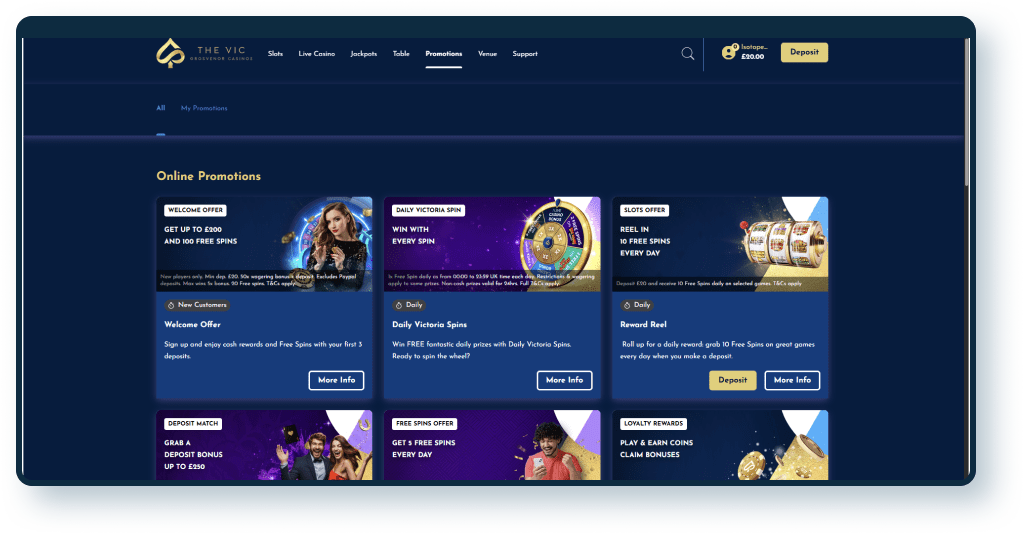Viewport: 1024px width, 534px height.
Task: Open the search magnifier icon
Action: pos(688,54)
